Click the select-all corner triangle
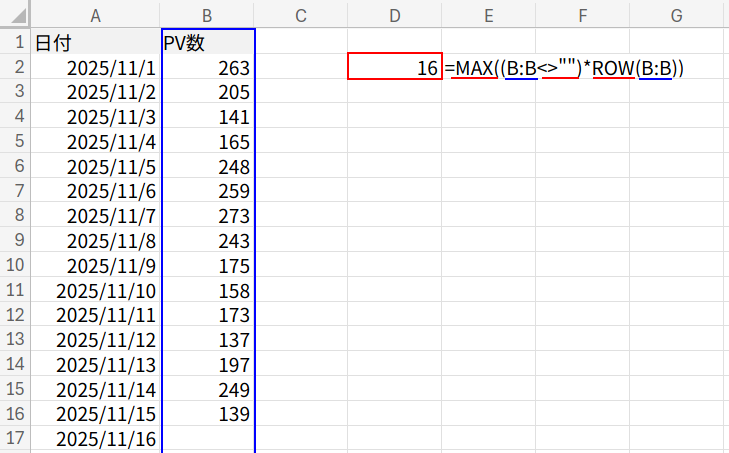The image size is (729, 453). 15,14
